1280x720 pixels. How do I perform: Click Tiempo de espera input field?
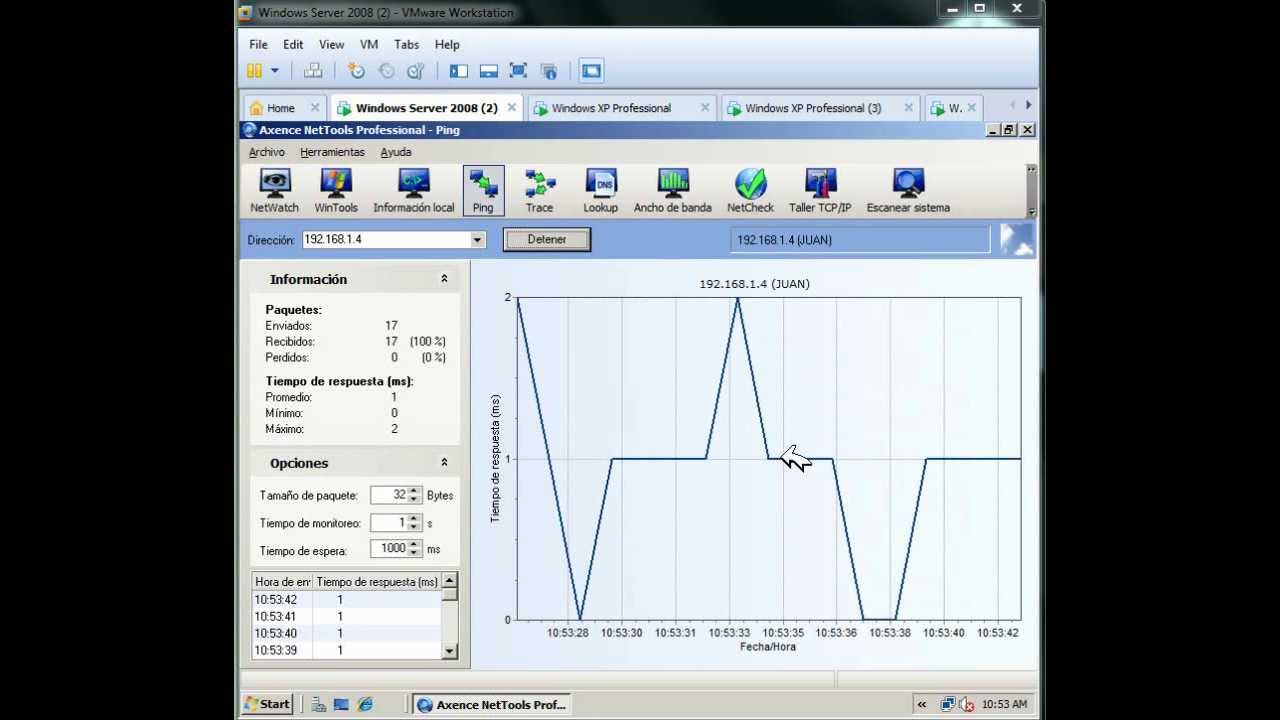click(x=389, y=548)
